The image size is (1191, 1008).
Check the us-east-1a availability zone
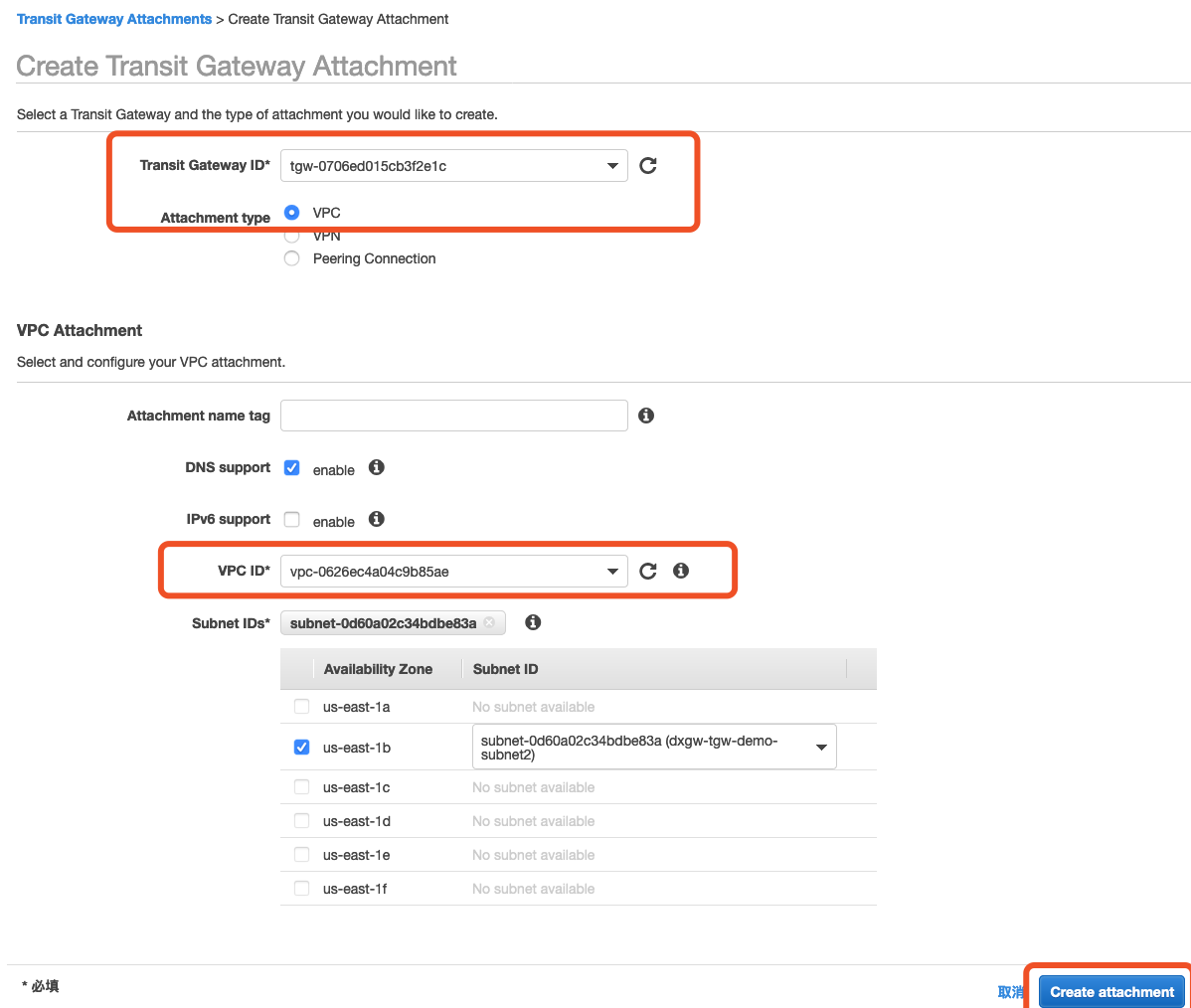tap(301, 707)
